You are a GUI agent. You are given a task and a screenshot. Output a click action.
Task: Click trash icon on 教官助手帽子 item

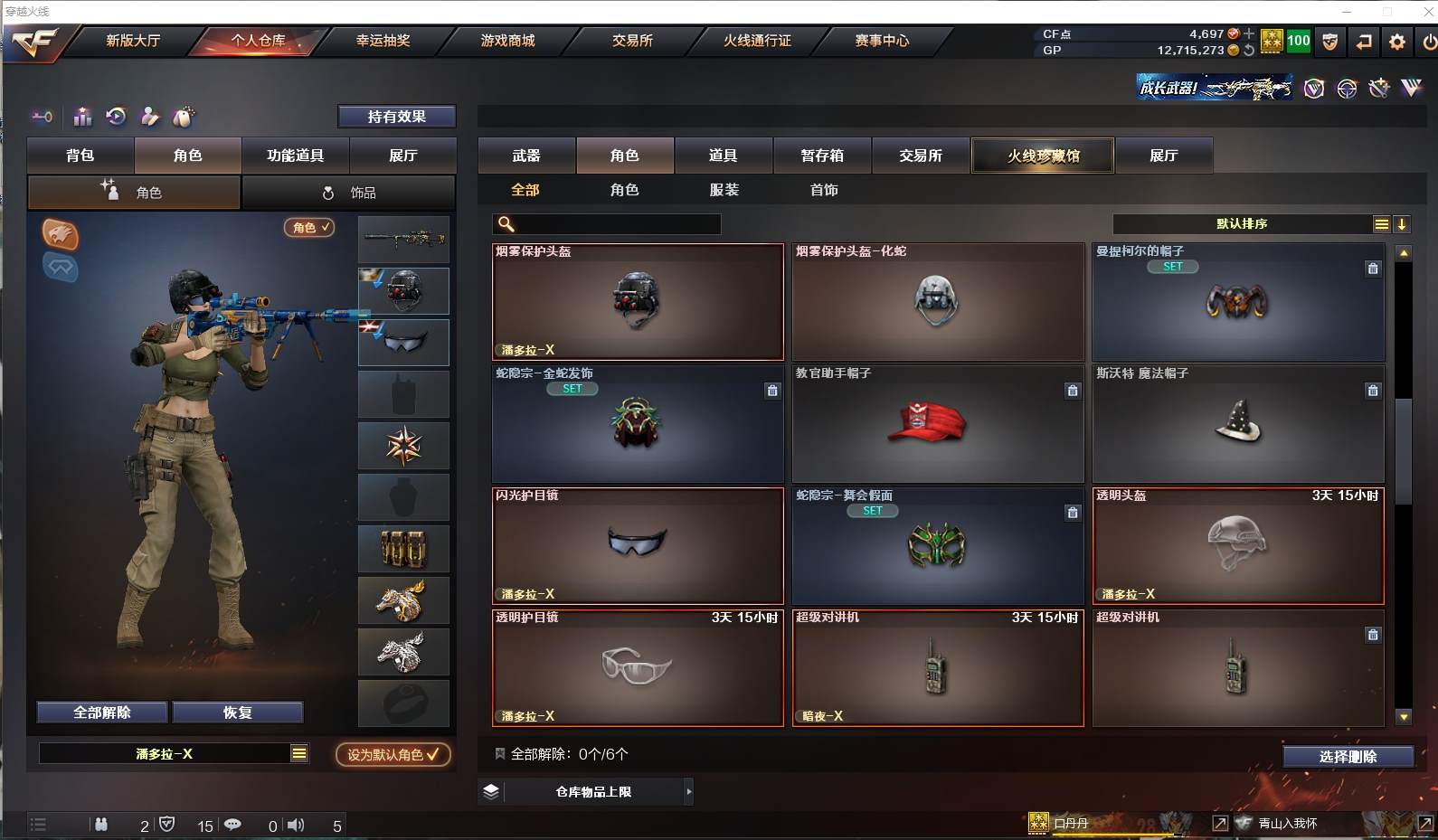coord(1073,391)
